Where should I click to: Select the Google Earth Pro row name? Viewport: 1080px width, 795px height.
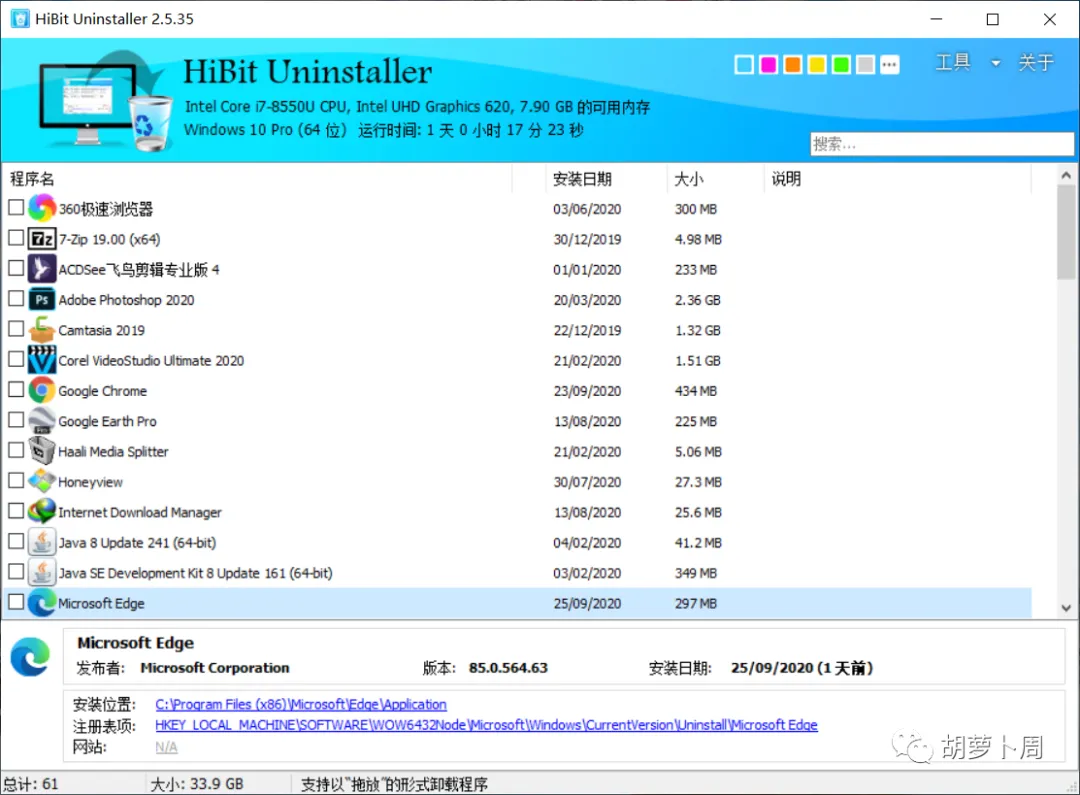coord(107,421)
